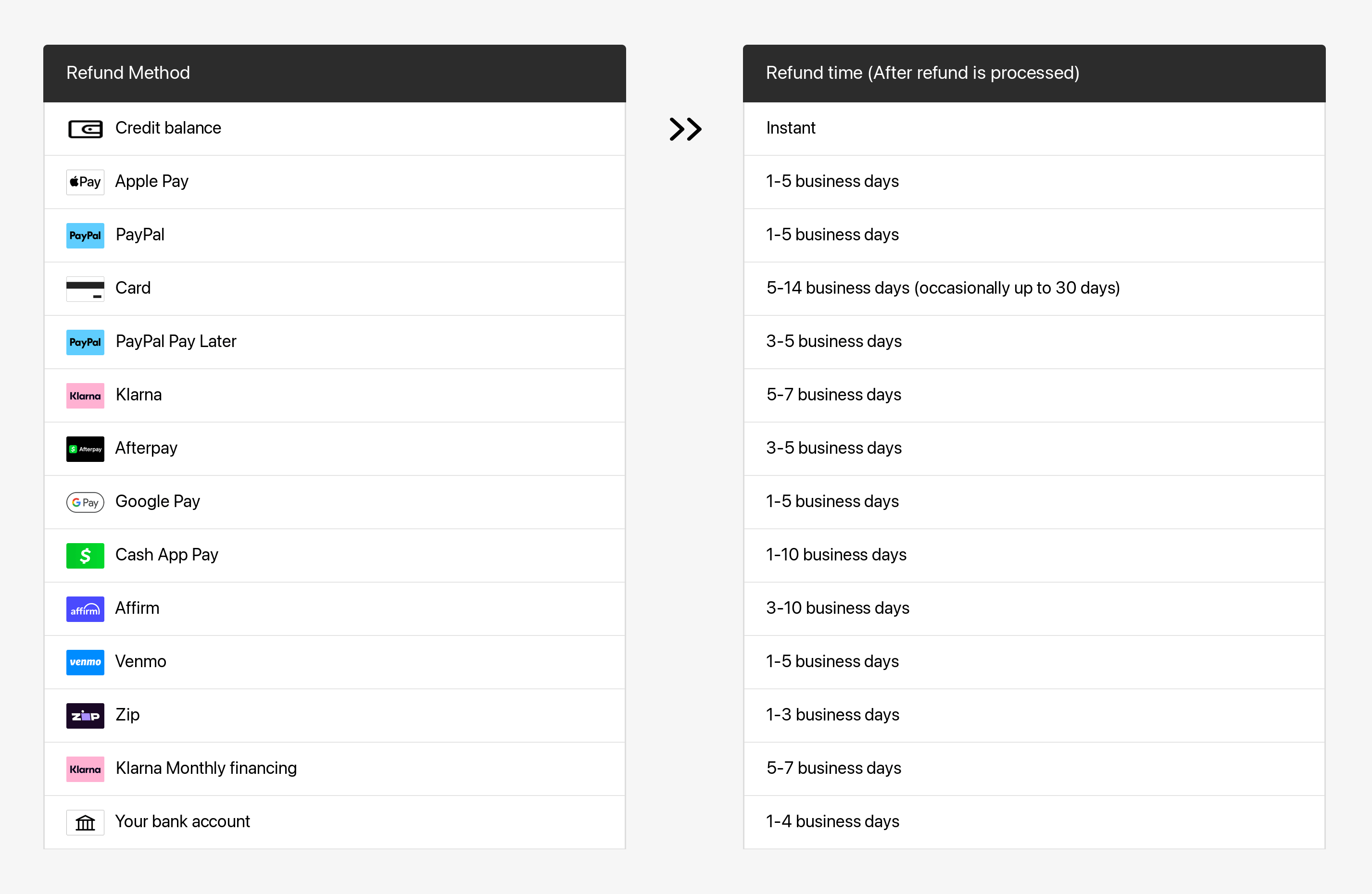Click the 5-14 business days refund time
Image resolution: width=1372 pixels, height=894 pixels.
coord(943,288)
